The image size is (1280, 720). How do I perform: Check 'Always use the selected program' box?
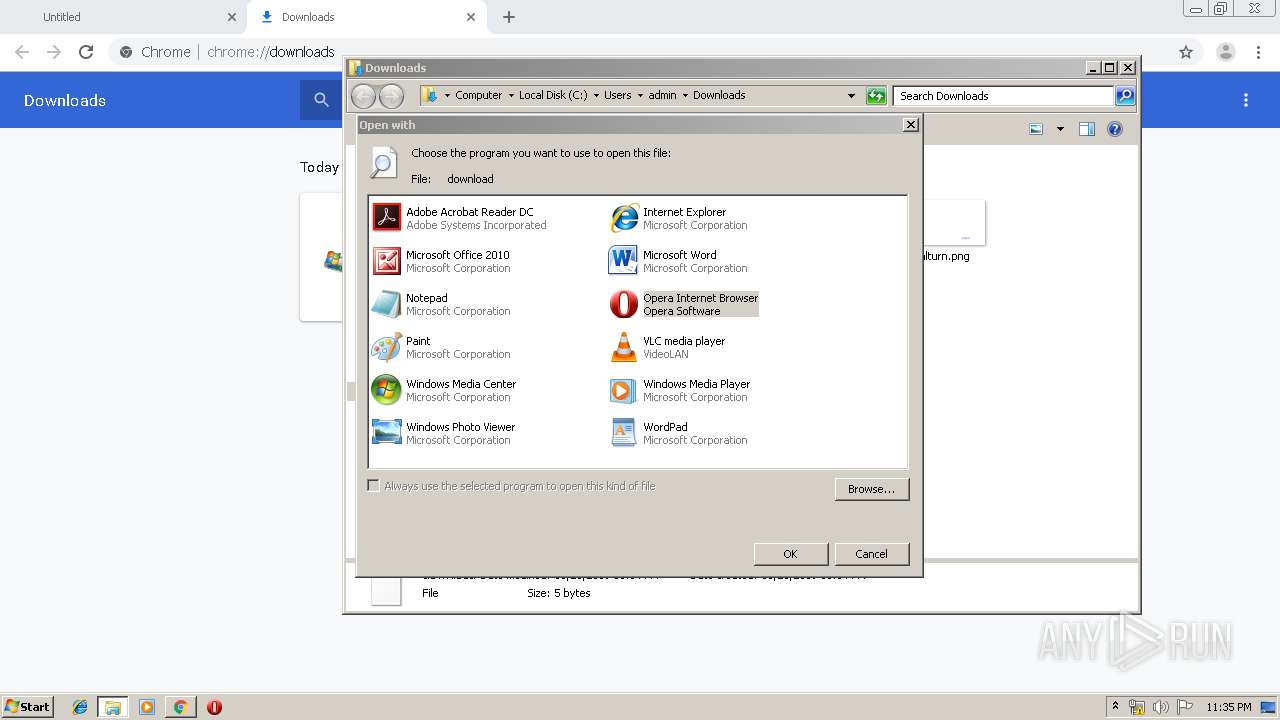pyautogui.click(x=373, y=486)
